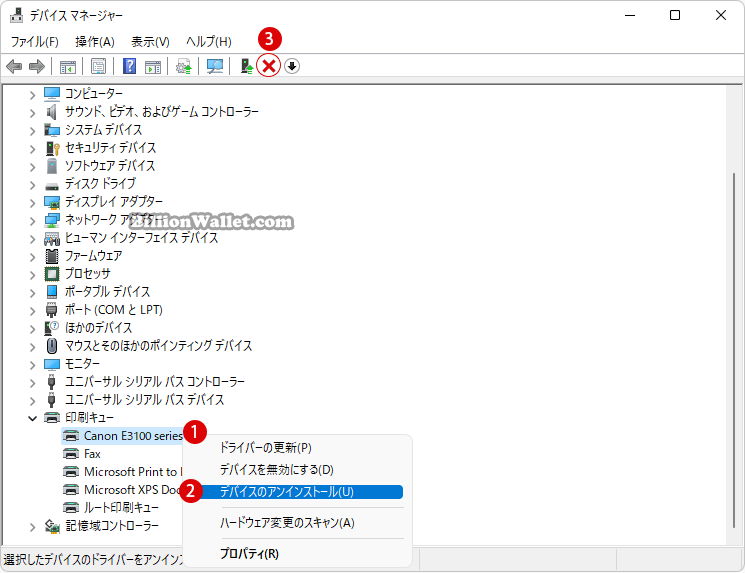This screenshot has height=573, width=745.
Task: Choose デバイスを無効にする(D)
Action: [277, 470]
